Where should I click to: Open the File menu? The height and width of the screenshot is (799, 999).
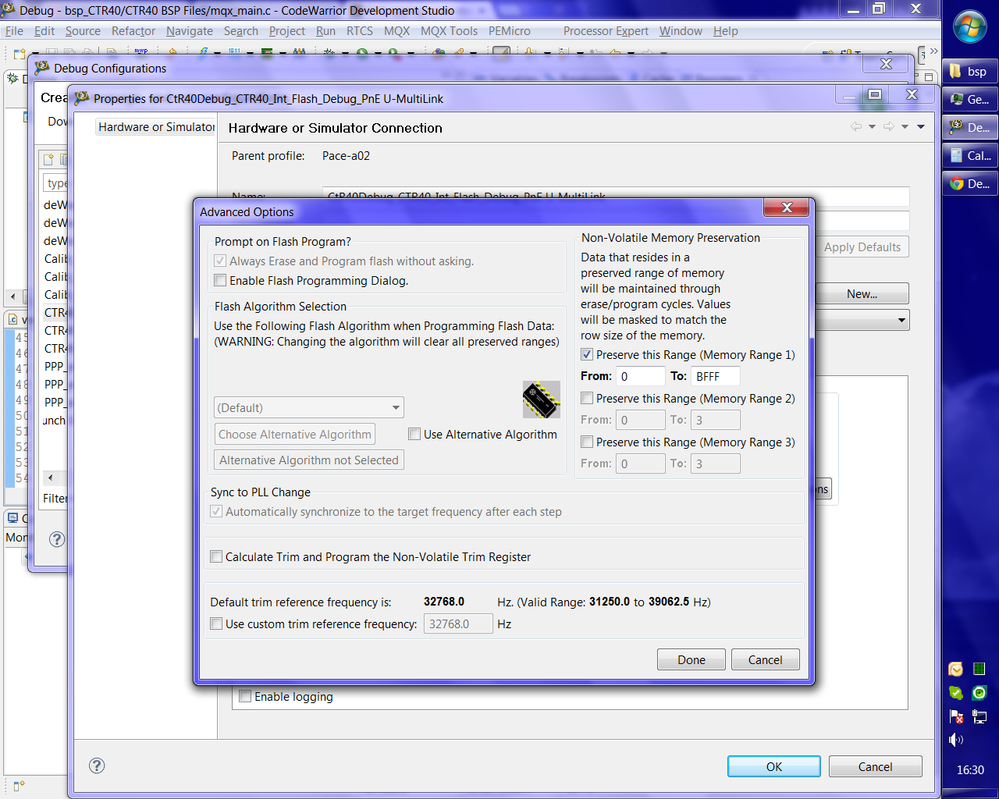coord(14,31)
